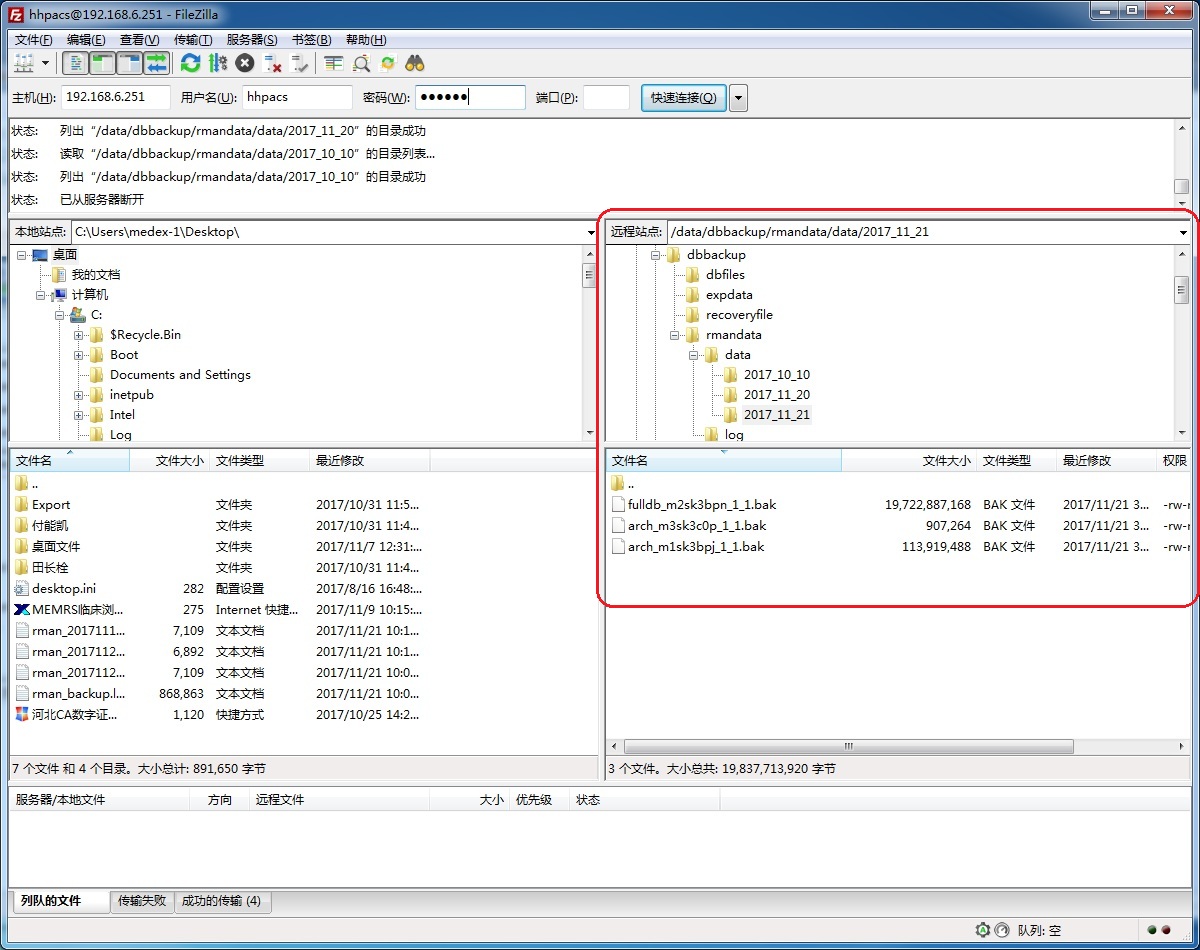Toggle directory comparison icon
The width and height of the screenshot is (1200, 950).
(361, 63)
